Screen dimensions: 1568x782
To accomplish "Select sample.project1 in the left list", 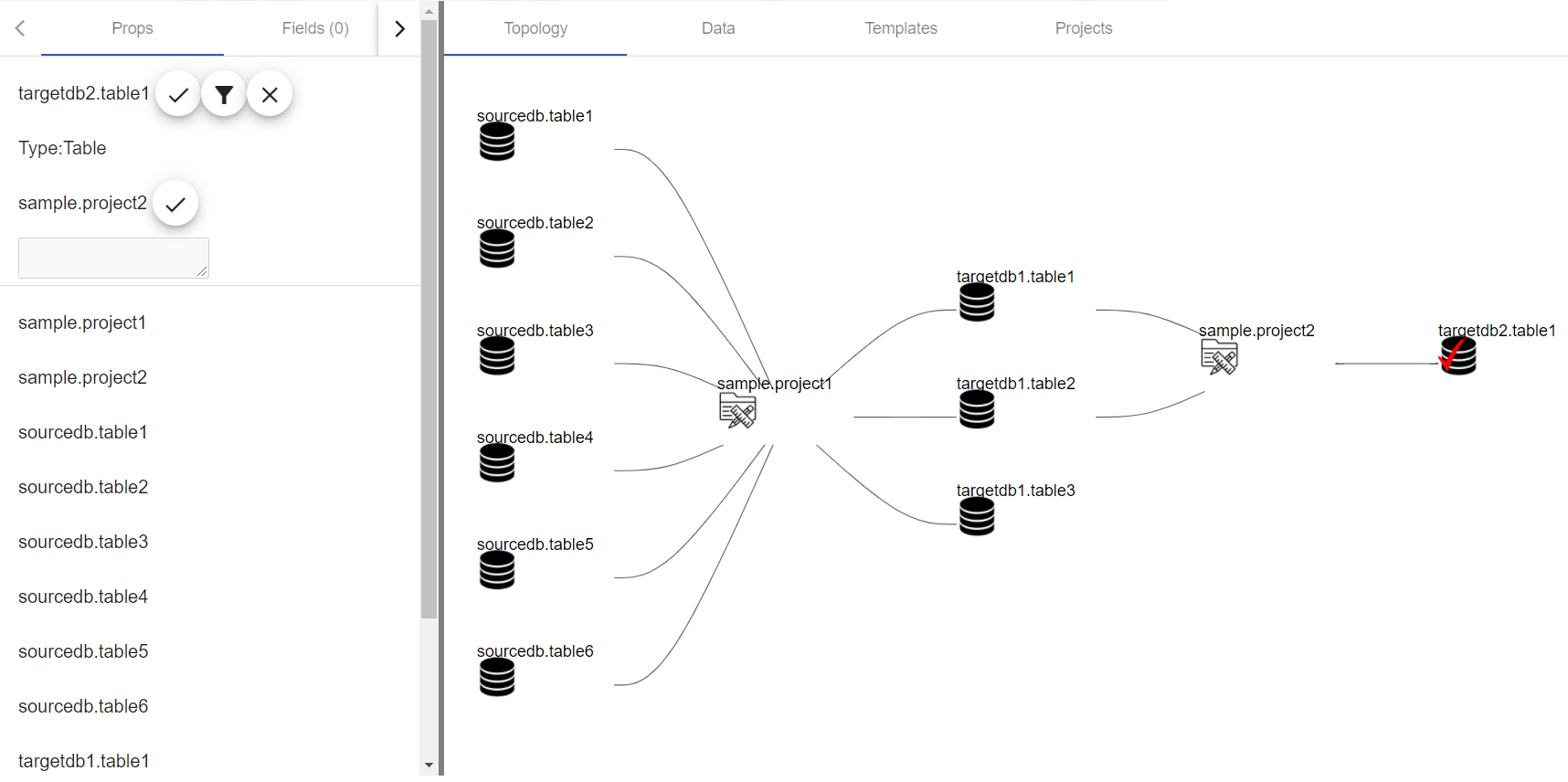I will point(82,322).
